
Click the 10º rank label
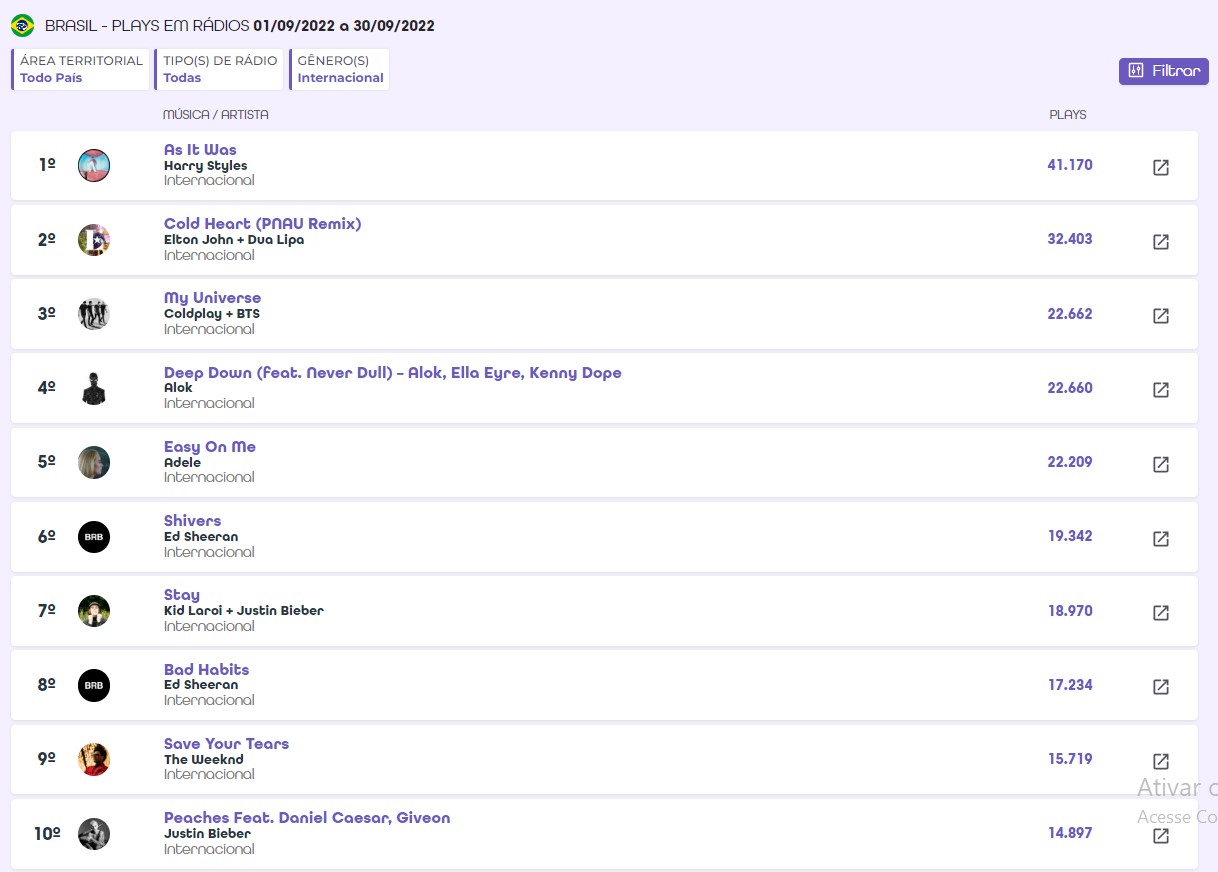pyautogui.click(x=47, y=834)
